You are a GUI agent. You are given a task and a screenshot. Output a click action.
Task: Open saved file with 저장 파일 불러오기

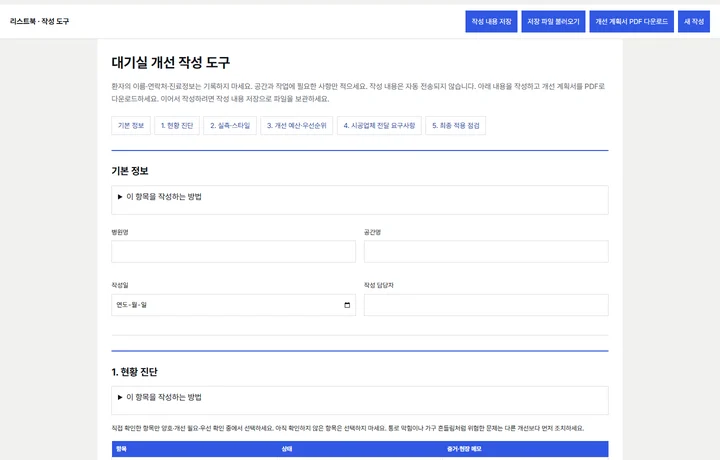tap(553, 22)
